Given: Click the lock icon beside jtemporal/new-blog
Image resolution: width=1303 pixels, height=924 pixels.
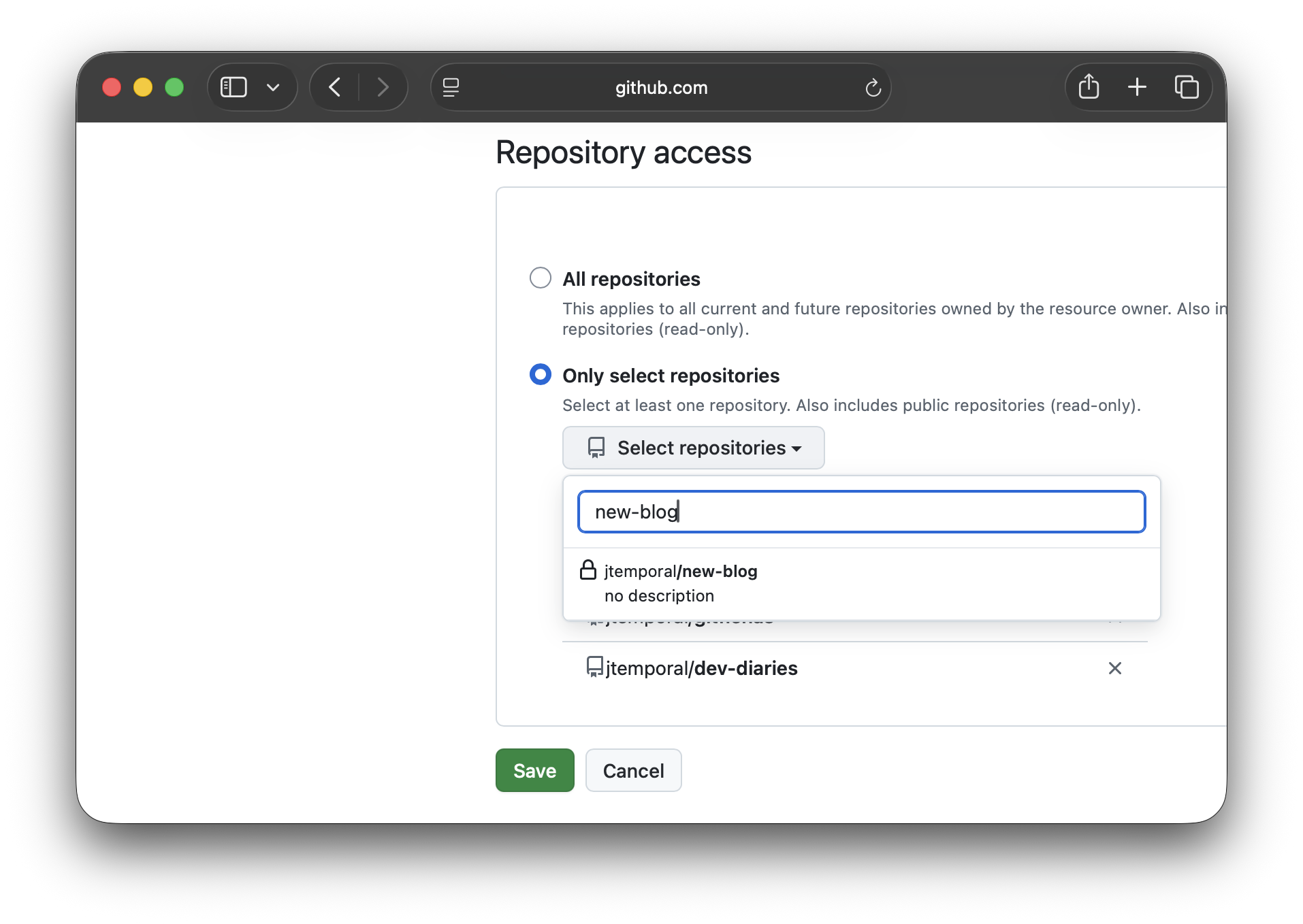Looking at the screenshot, I should pyautogui.click(x=588, y=570).
